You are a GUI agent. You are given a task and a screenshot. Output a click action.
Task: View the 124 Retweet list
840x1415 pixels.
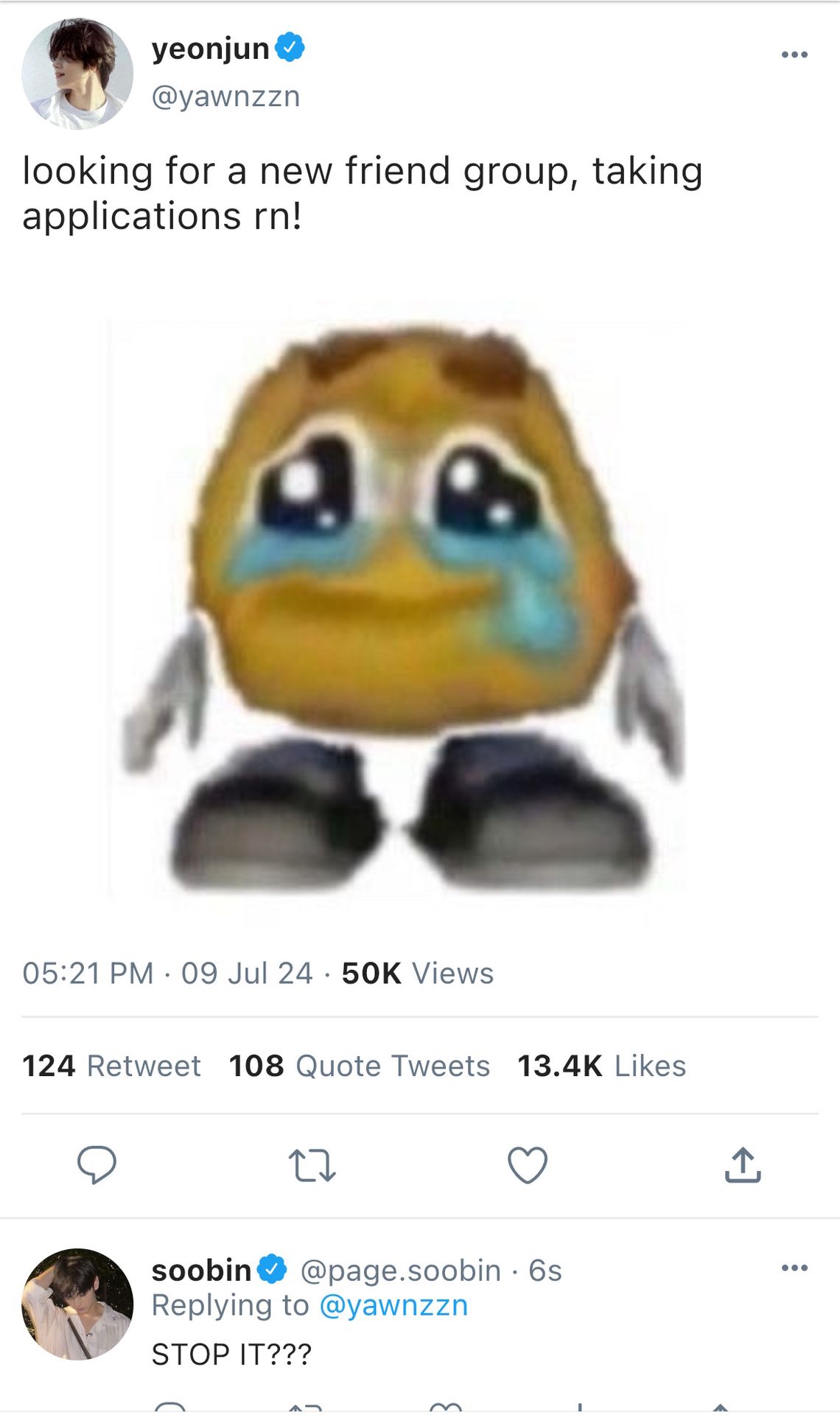(111, 1066)
